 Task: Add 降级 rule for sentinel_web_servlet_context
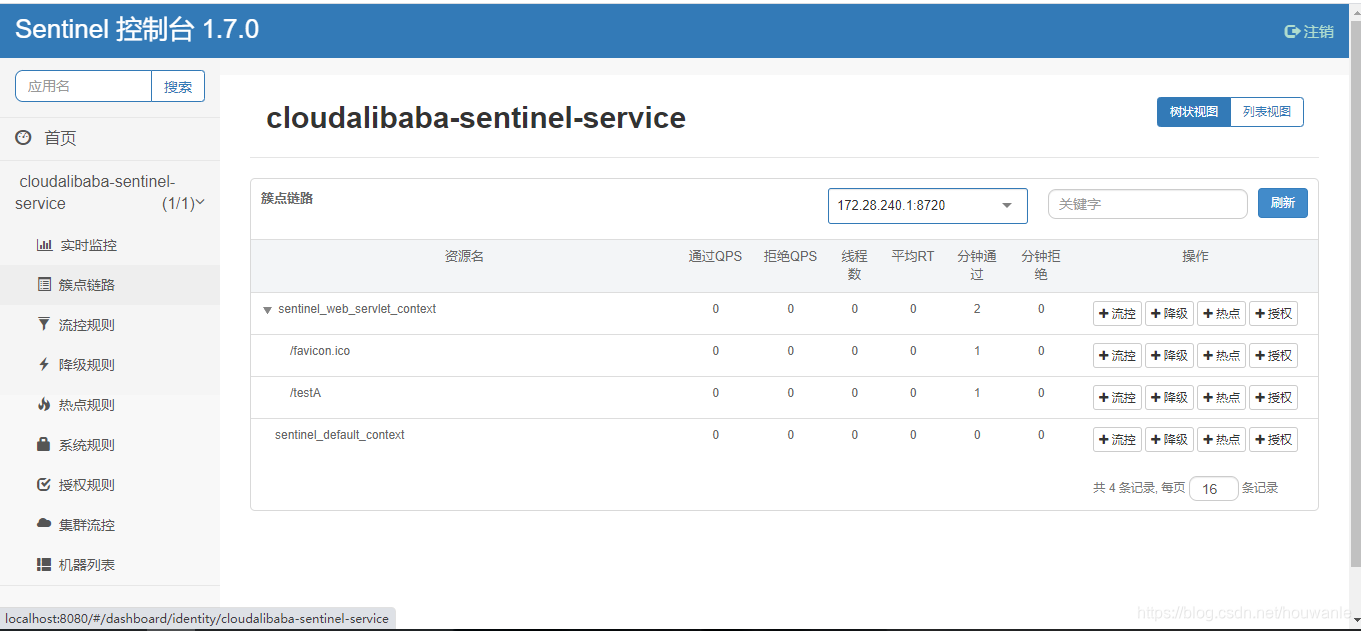click(1169, 314)
